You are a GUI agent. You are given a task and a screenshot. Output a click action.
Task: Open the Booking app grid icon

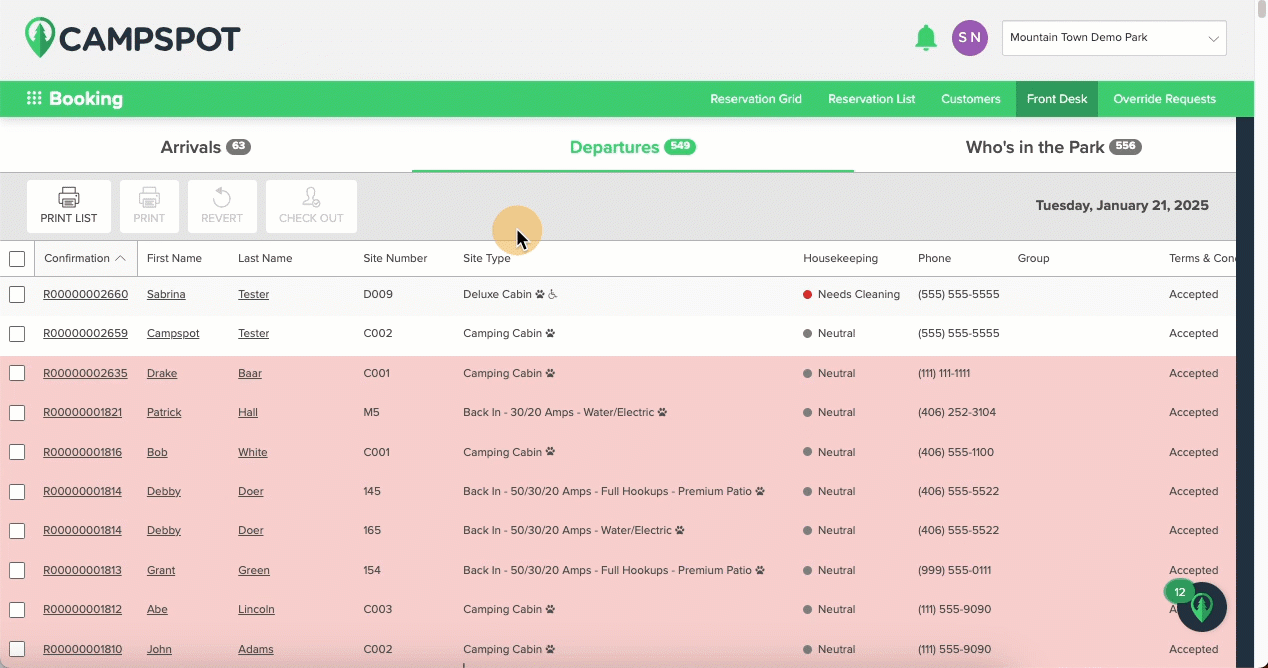[34, 99]
